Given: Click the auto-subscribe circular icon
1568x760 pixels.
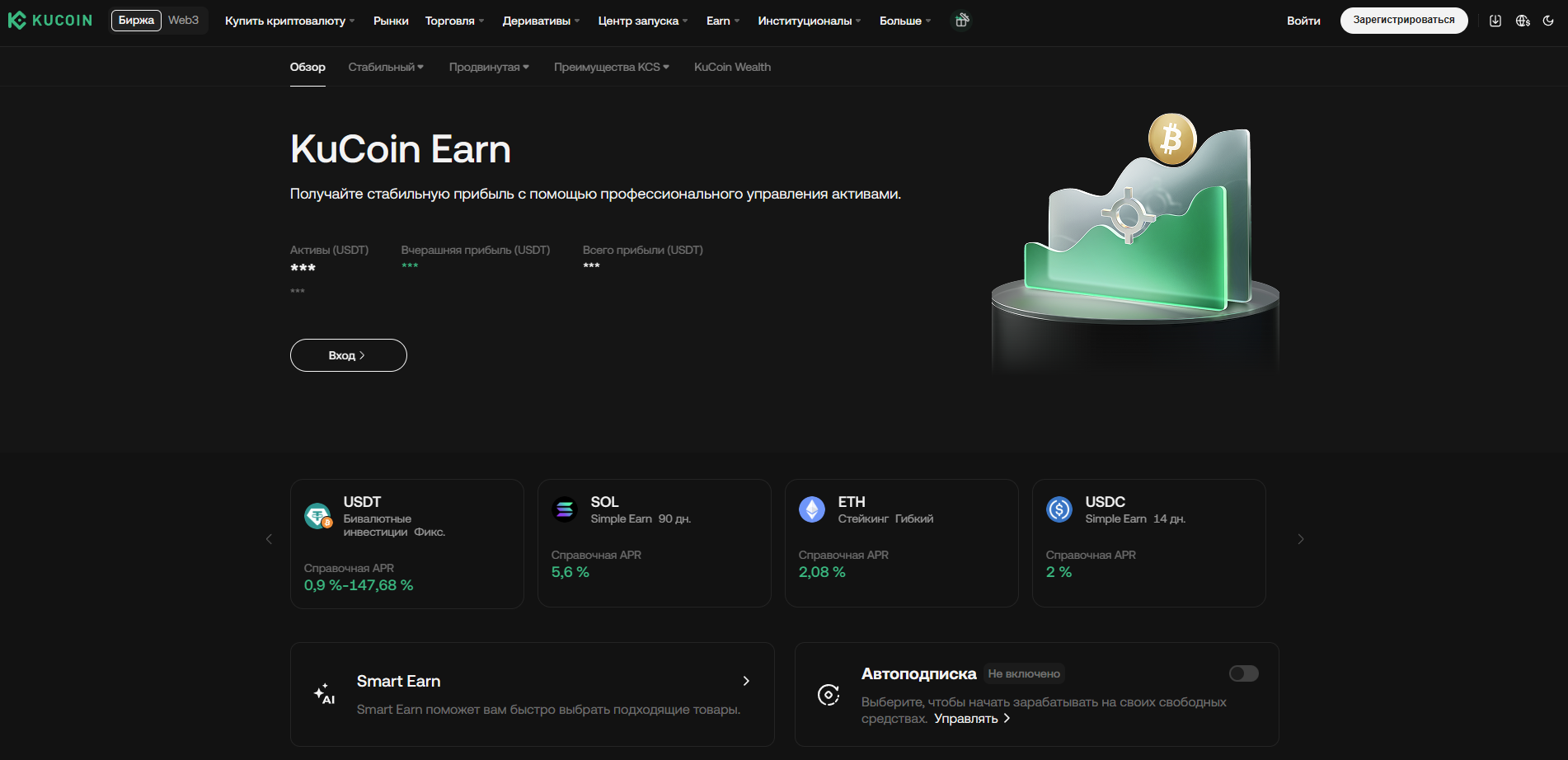Looking at the screenshot, I should pos(829,695).
